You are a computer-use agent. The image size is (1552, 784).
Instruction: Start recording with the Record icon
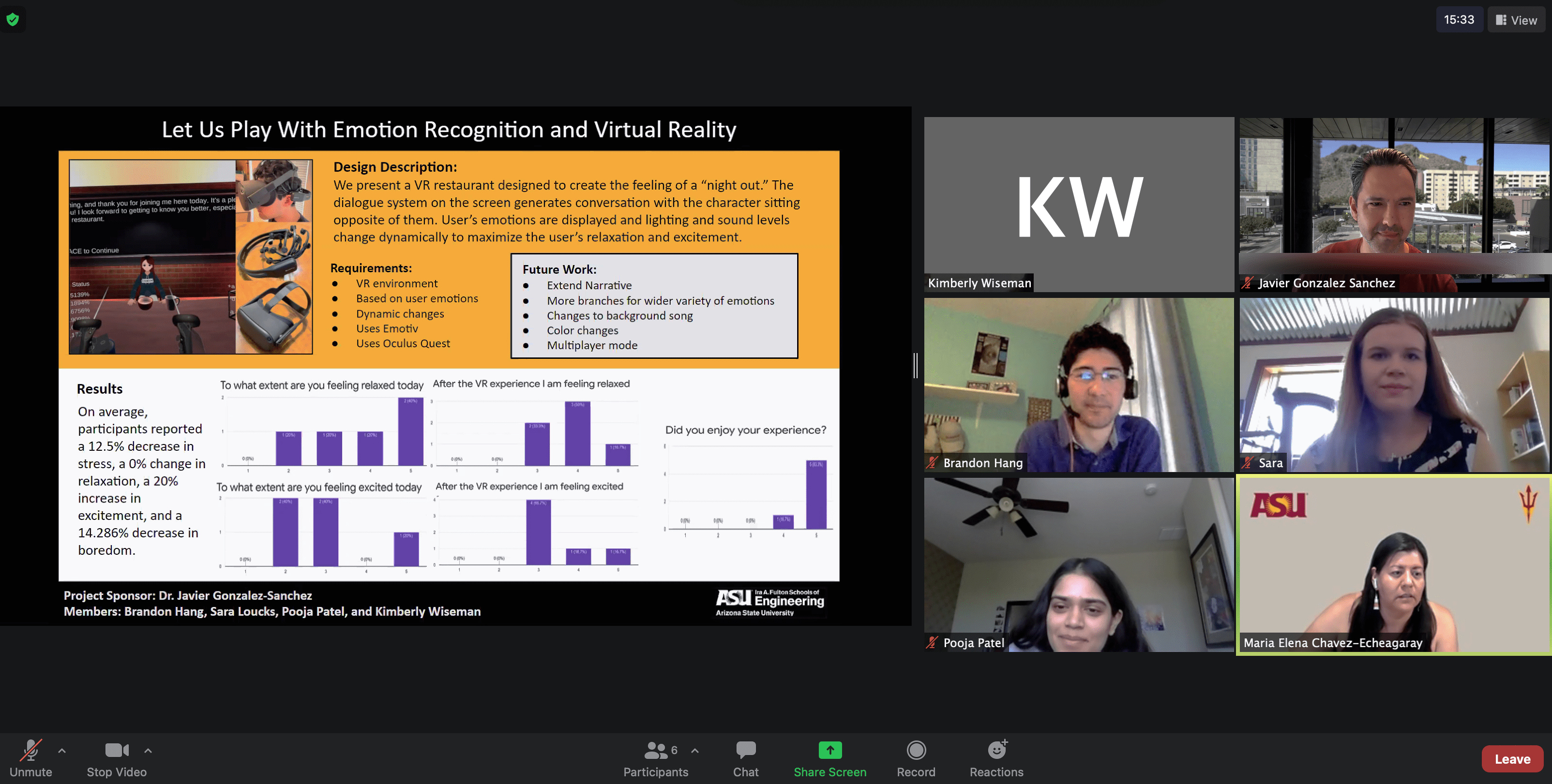coord(916,750)
